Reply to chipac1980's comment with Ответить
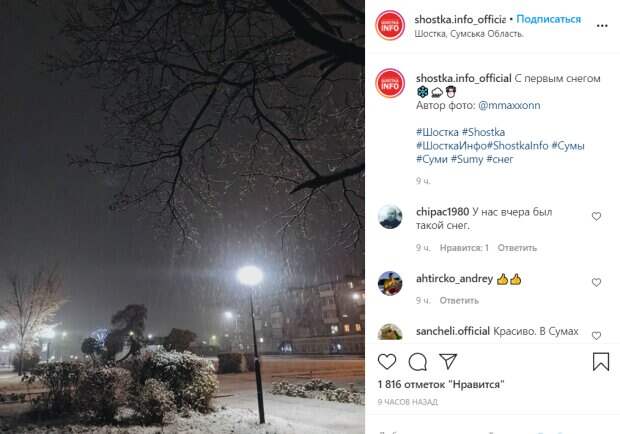620x434 pixels. [517, 248]
